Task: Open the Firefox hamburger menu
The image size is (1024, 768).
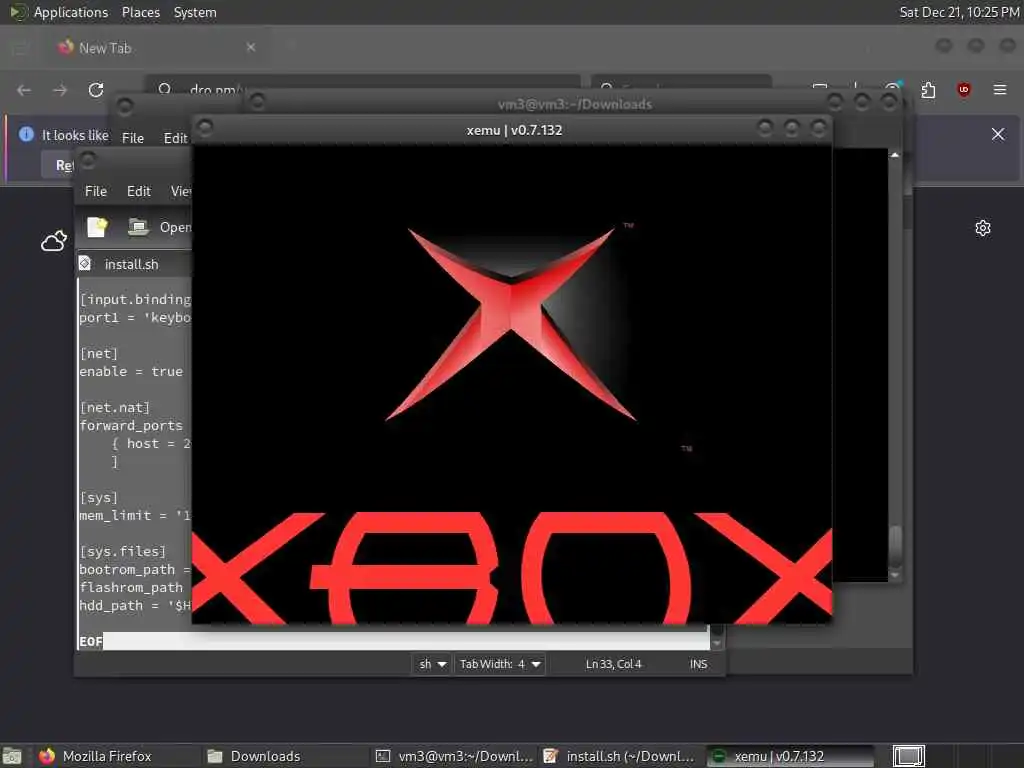Action: pos(1000,89)
